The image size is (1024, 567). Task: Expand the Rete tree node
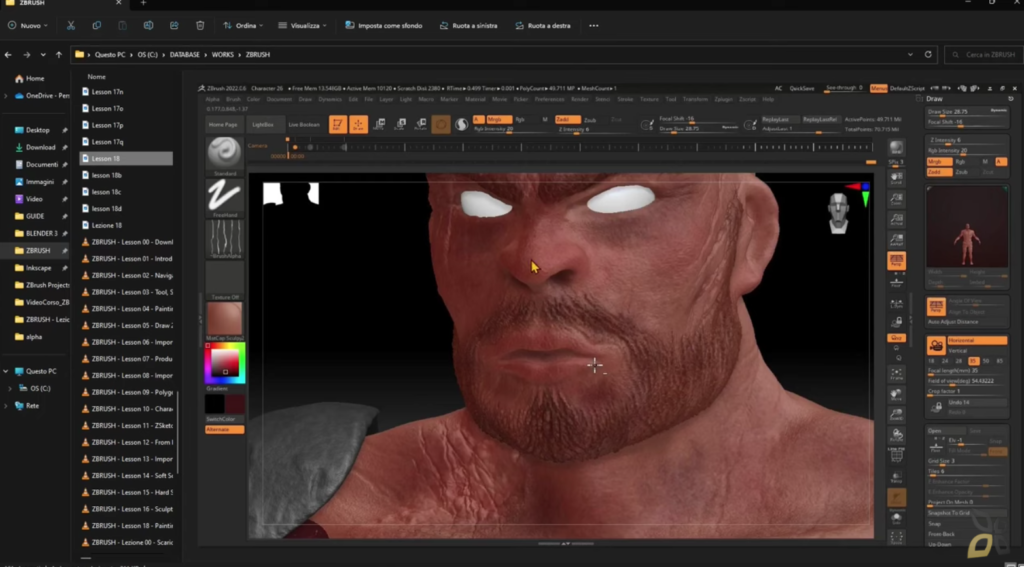coord(6,406)
